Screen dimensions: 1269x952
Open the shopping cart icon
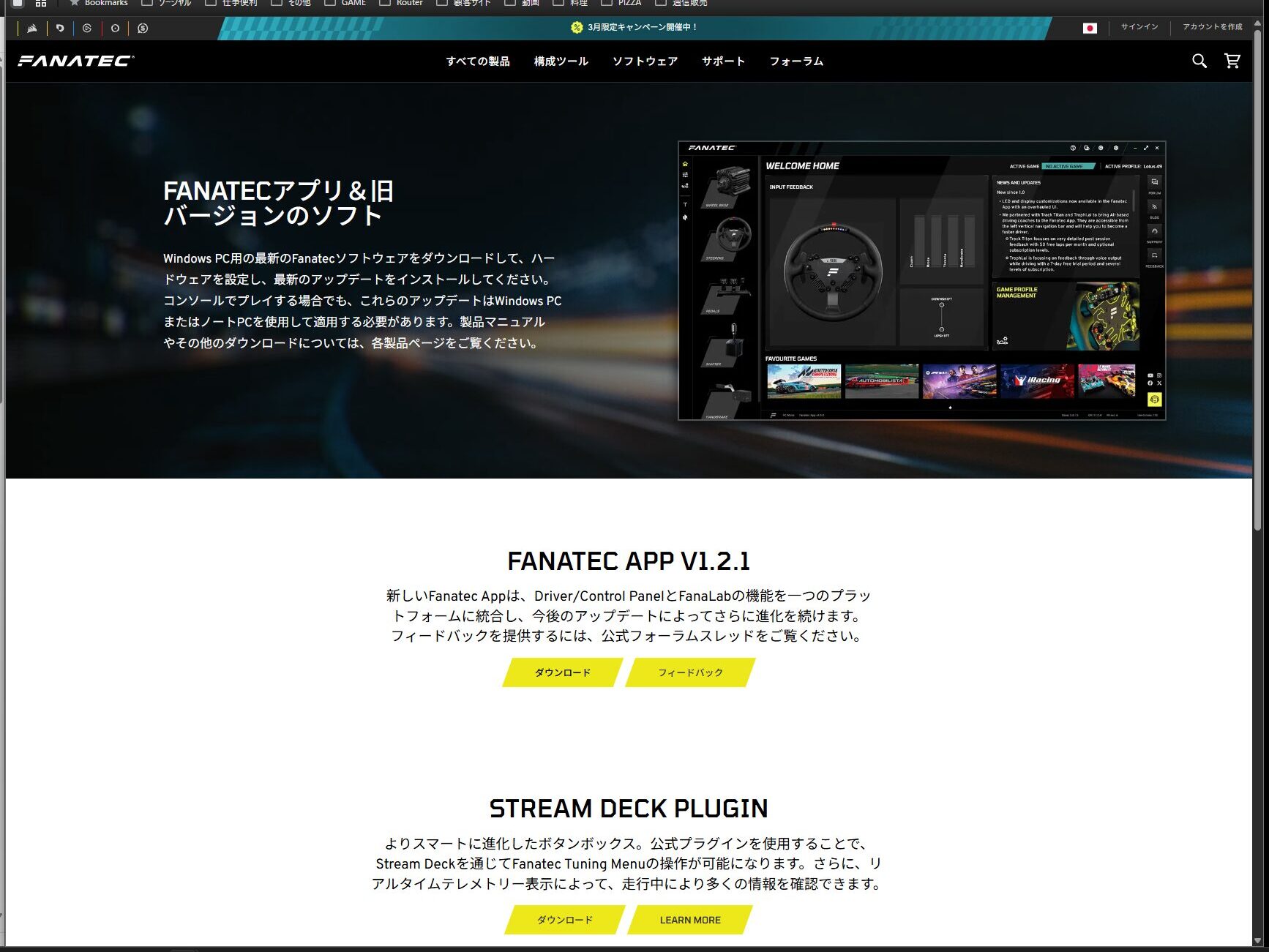tap(1232, 61)
